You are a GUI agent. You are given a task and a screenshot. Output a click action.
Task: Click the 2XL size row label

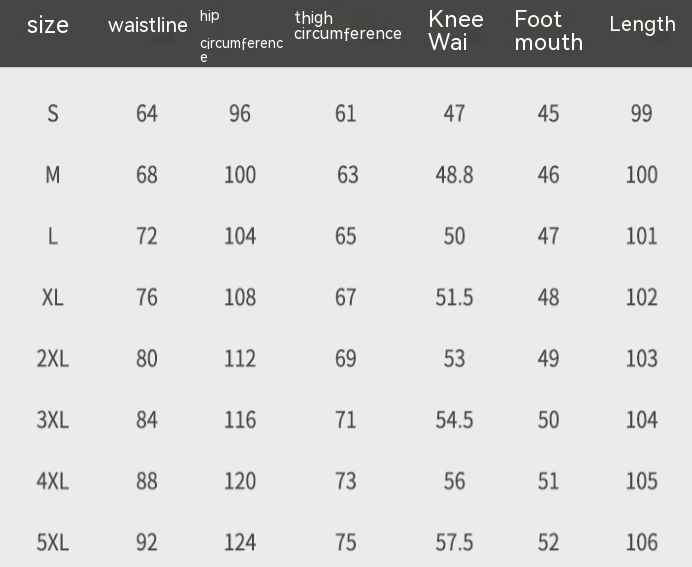point(53,358)
